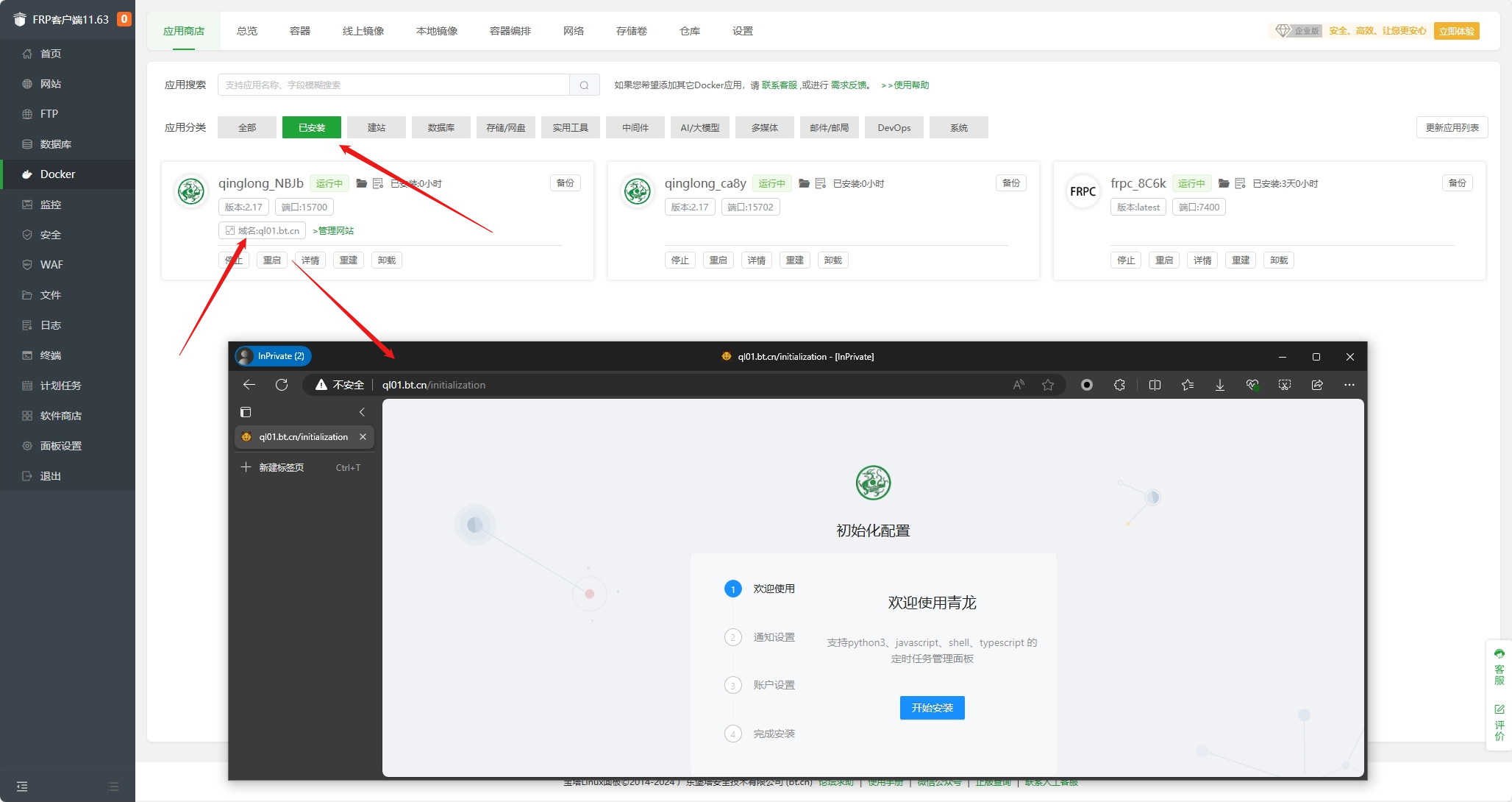Click the 立即体验 enterprise button

pos(1457,31)
